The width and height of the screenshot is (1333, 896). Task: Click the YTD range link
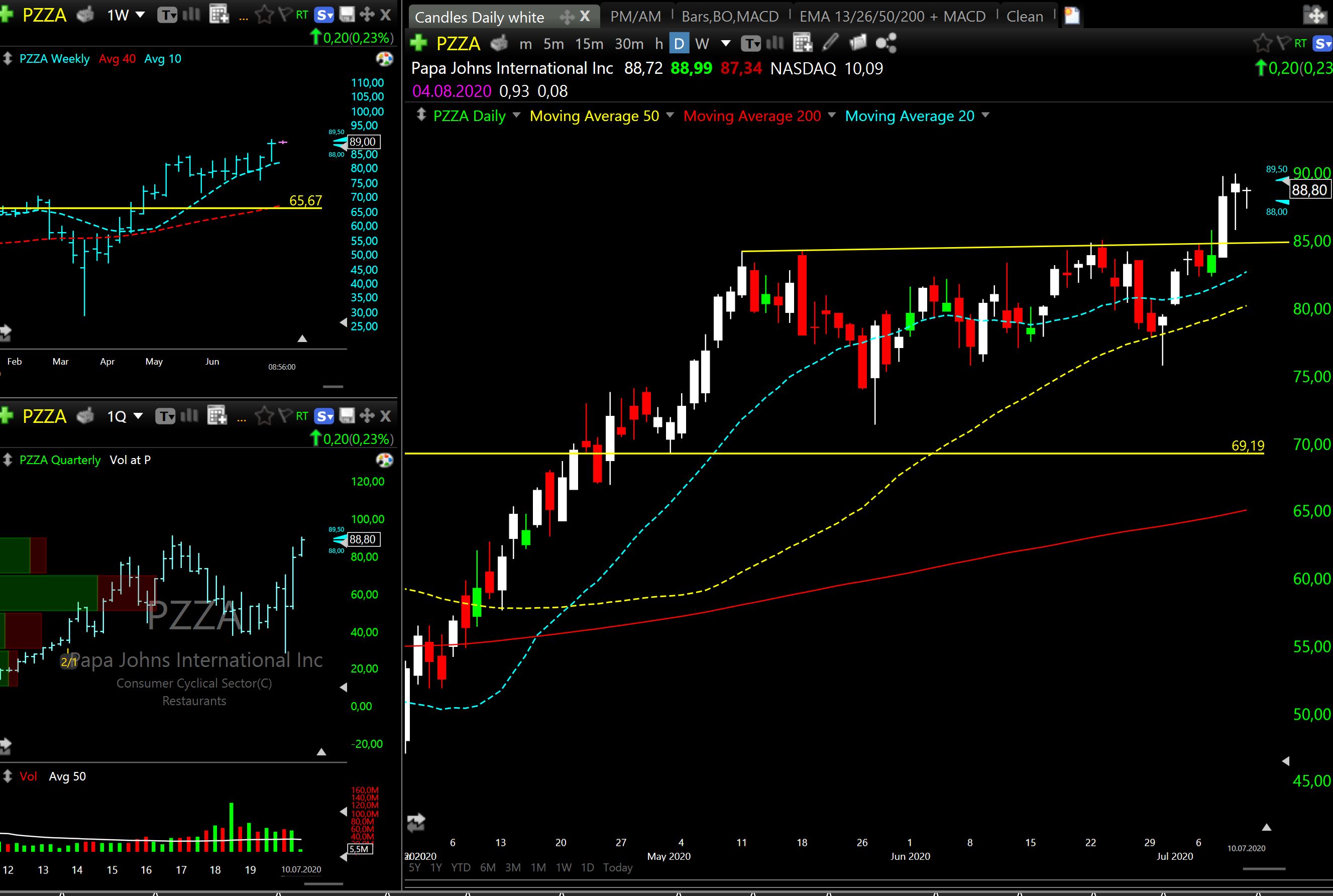[461, 867]
